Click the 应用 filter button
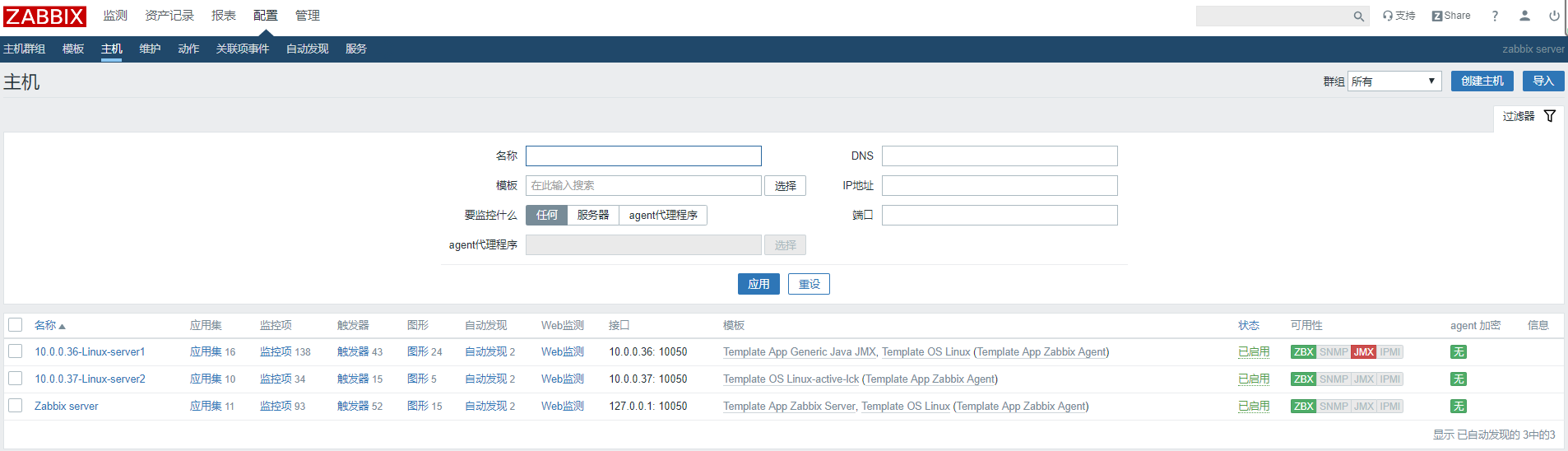Screen dimensions: 1568x451 coord(758,284)
